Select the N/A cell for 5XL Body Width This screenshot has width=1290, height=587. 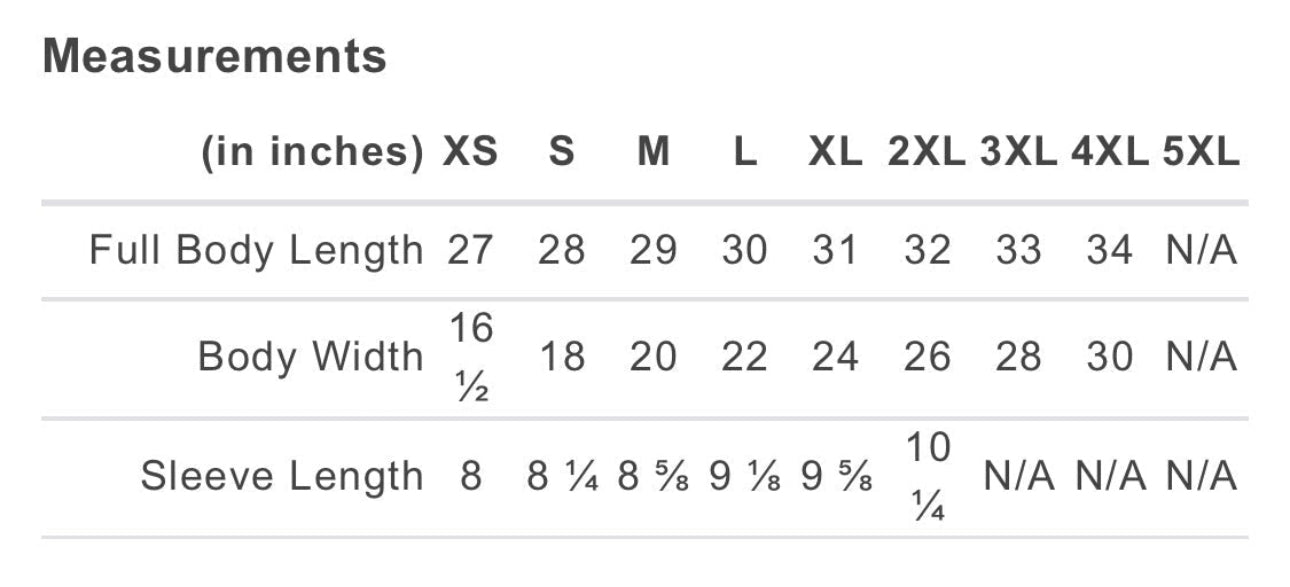pos(1200,356)
